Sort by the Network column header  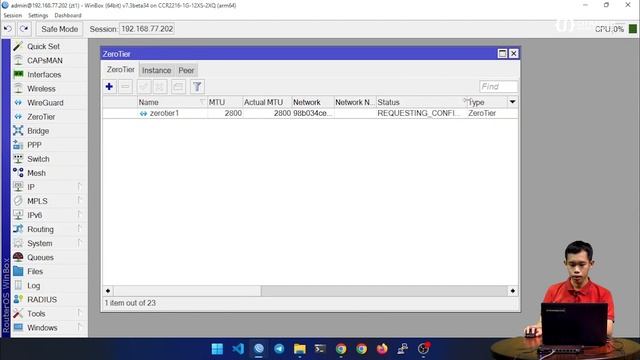pos(313,102)
